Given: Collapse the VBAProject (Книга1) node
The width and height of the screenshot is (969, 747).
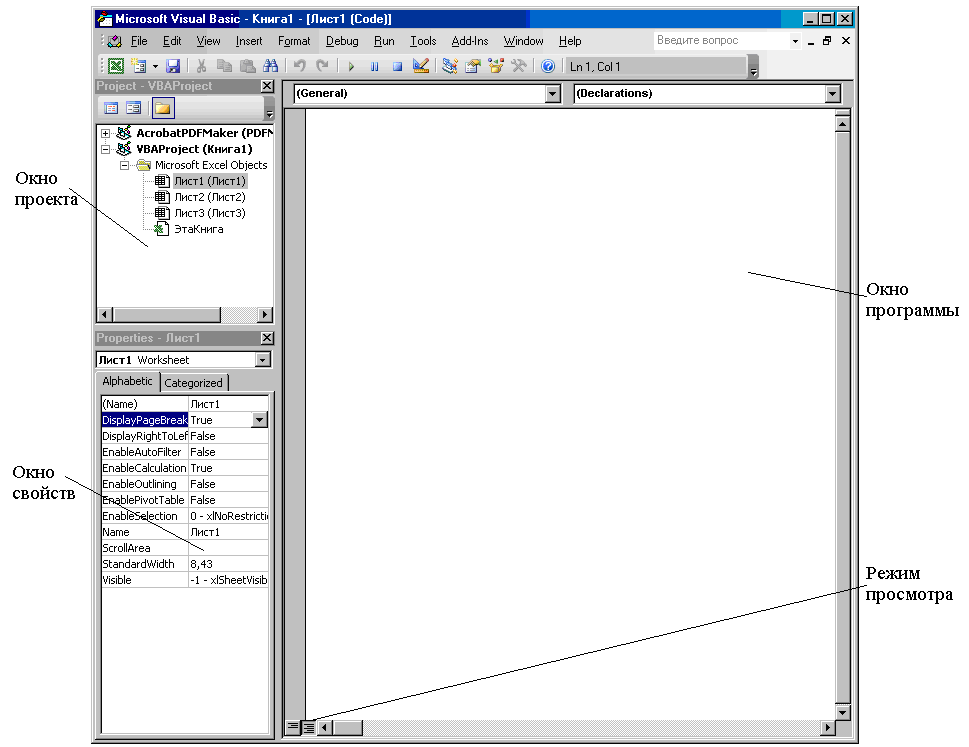Looking at the screenshot, I should (x=106, y=149).
